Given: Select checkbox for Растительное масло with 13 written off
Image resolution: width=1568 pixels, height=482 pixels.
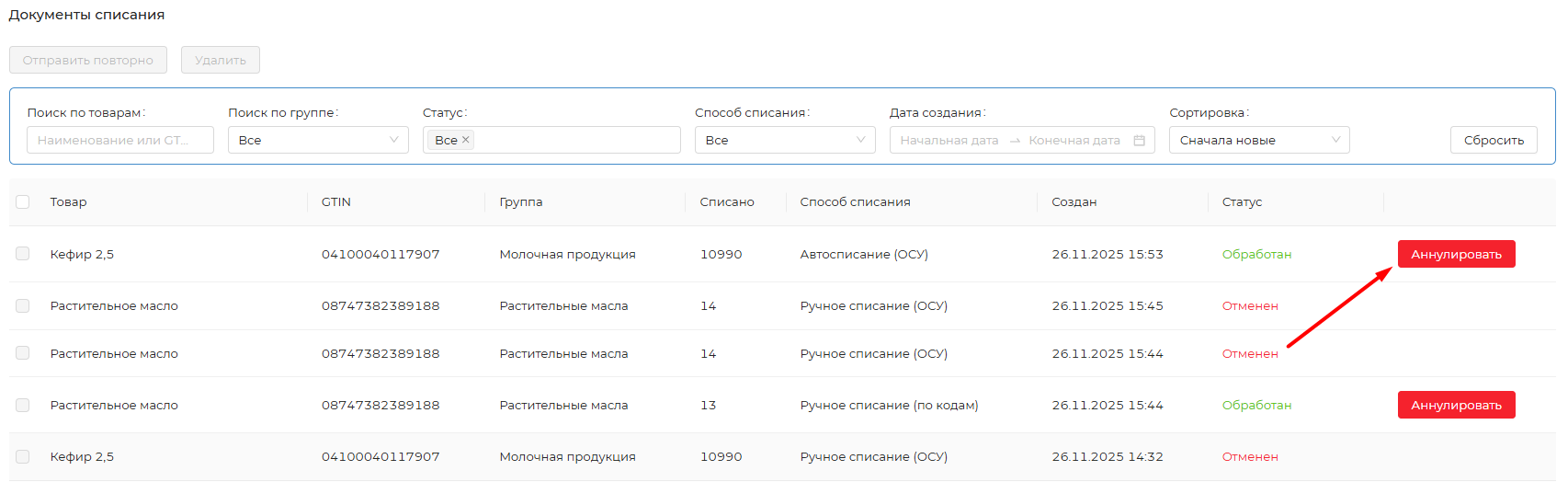Looking at the screenshot, I should [23, 405].
